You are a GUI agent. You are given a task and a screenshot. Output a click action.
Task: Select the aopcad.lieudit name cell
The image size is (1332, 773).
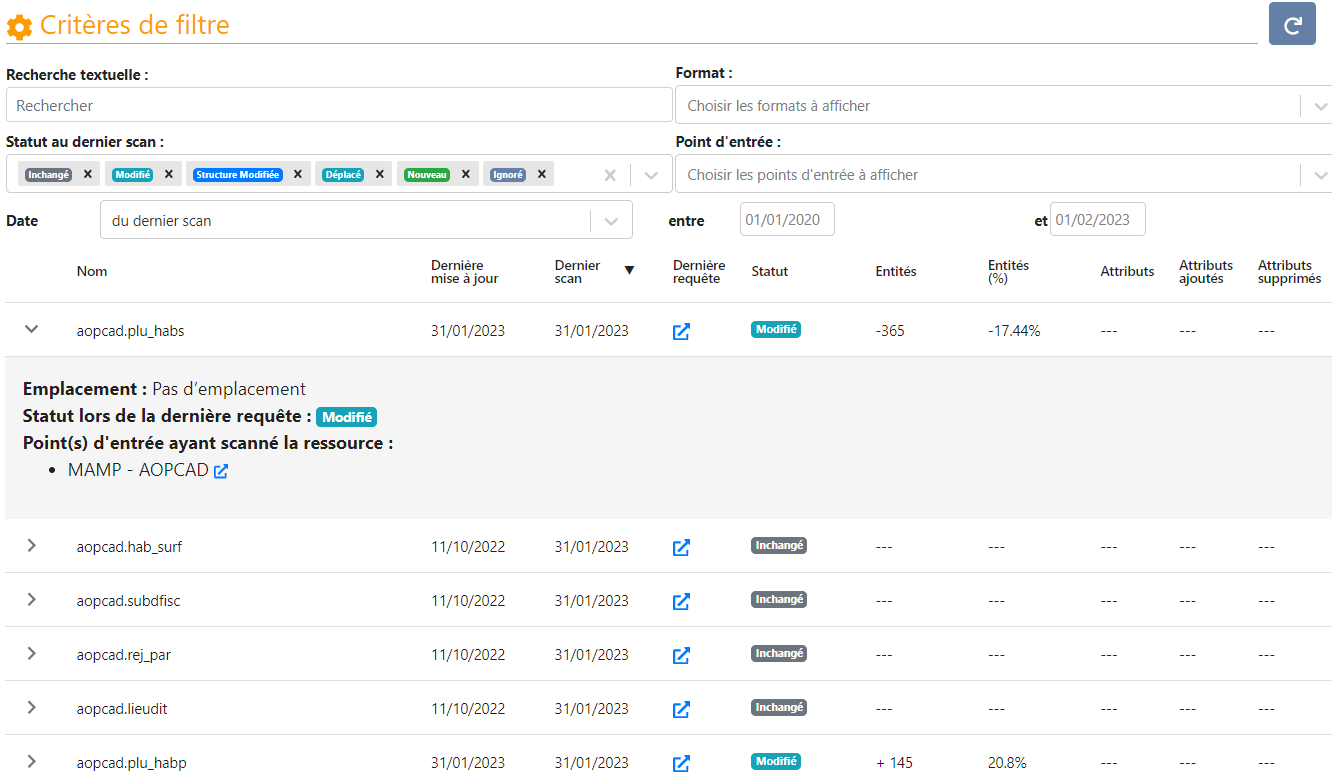122,709
